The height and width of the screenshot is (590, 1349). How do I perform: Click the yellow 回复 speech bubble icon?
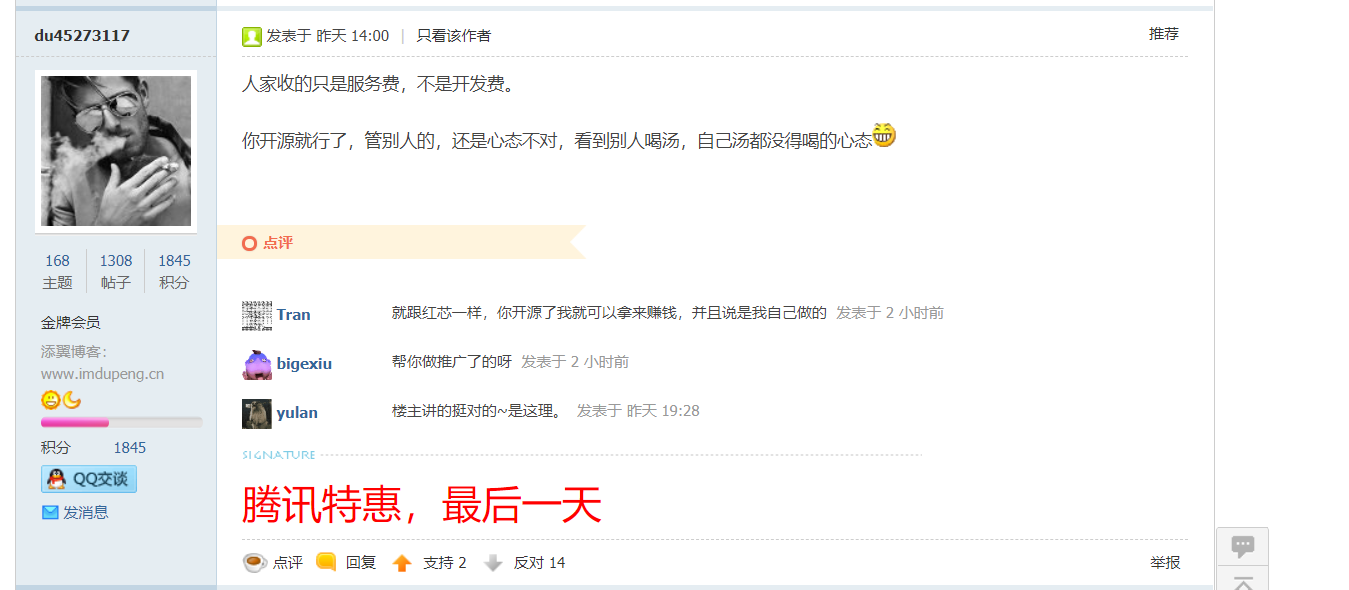tap(326, 562)
